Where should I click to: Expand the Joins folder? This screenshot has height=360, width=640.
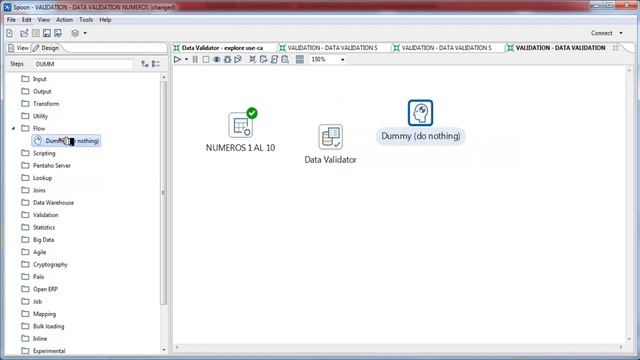[x=34, y=190]
